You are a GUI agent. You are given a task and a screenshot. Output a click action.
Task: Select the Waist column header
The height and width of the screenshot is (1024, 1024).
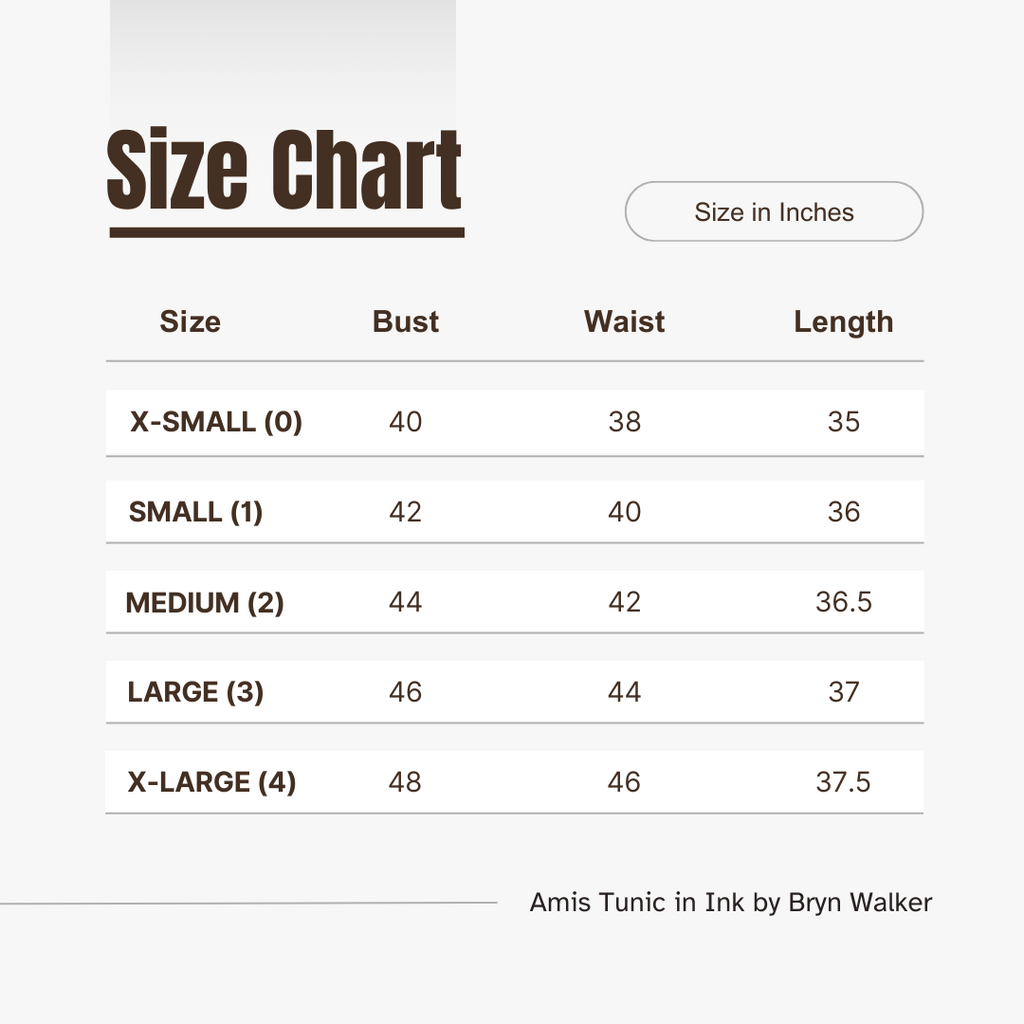click(624, 322)
